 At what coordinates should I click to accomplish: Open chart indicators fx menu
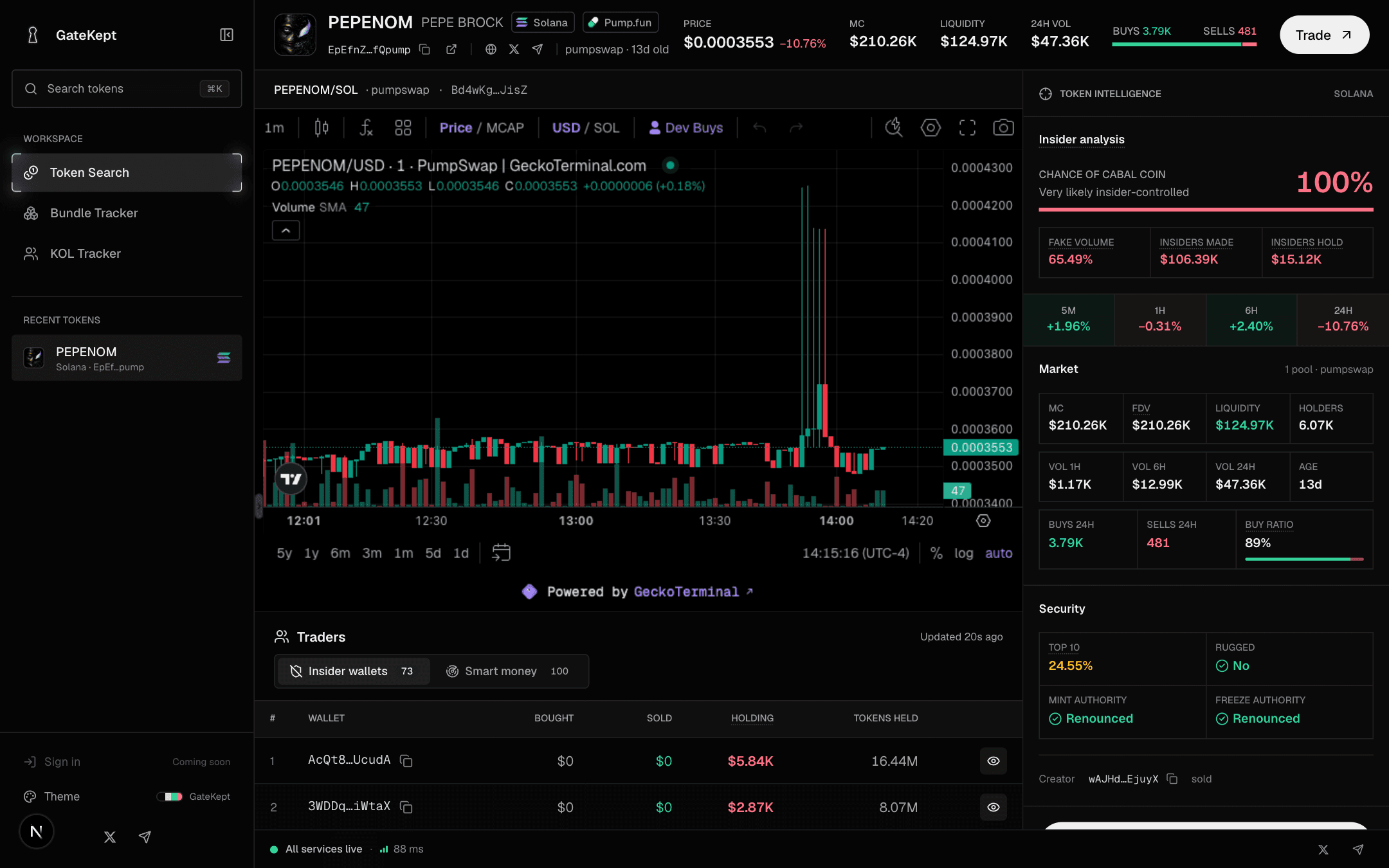pos(366,128)
